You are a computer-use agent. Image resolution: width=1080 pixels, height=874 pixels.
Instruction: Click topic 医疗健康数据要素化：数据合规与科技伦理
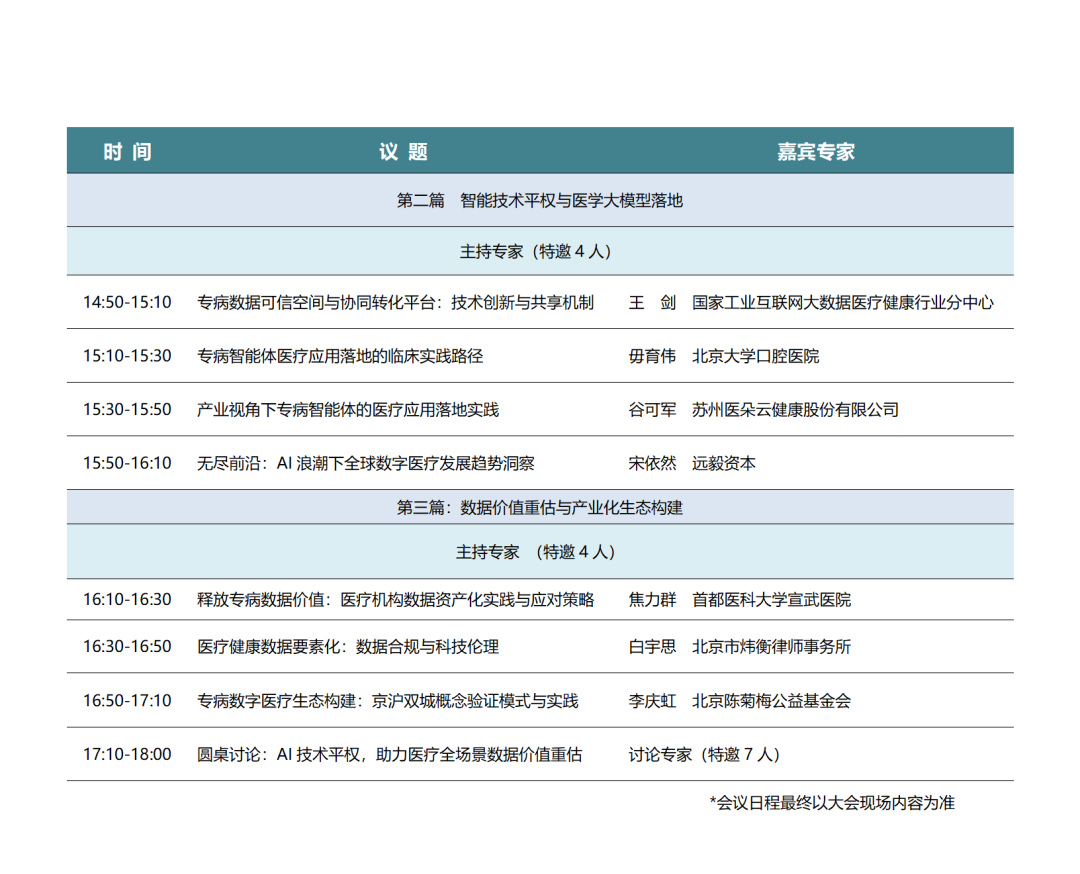point(348,647)
